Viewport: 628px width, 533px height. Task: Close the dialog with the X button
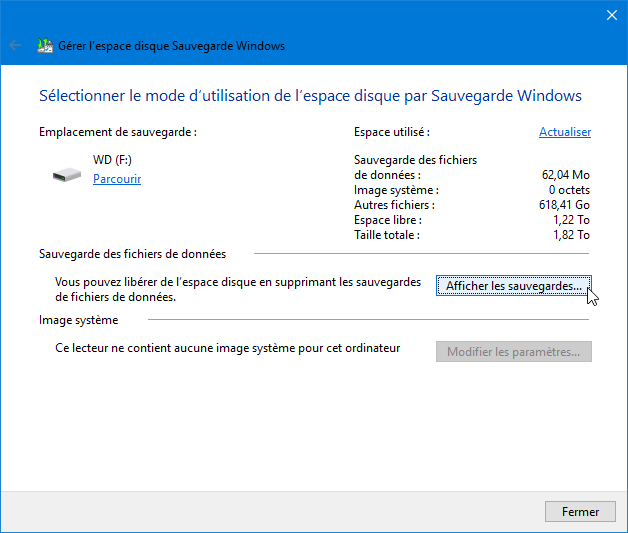coord(612,15)
